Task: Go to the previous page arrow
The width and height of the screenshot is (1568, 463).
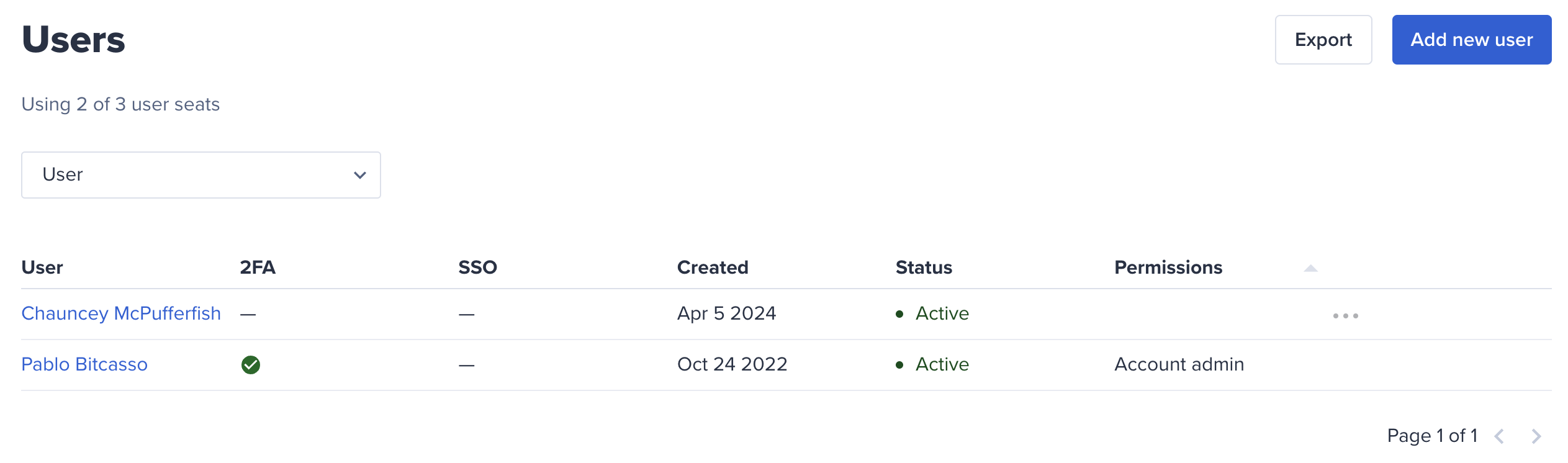Action: [1499, 436]
